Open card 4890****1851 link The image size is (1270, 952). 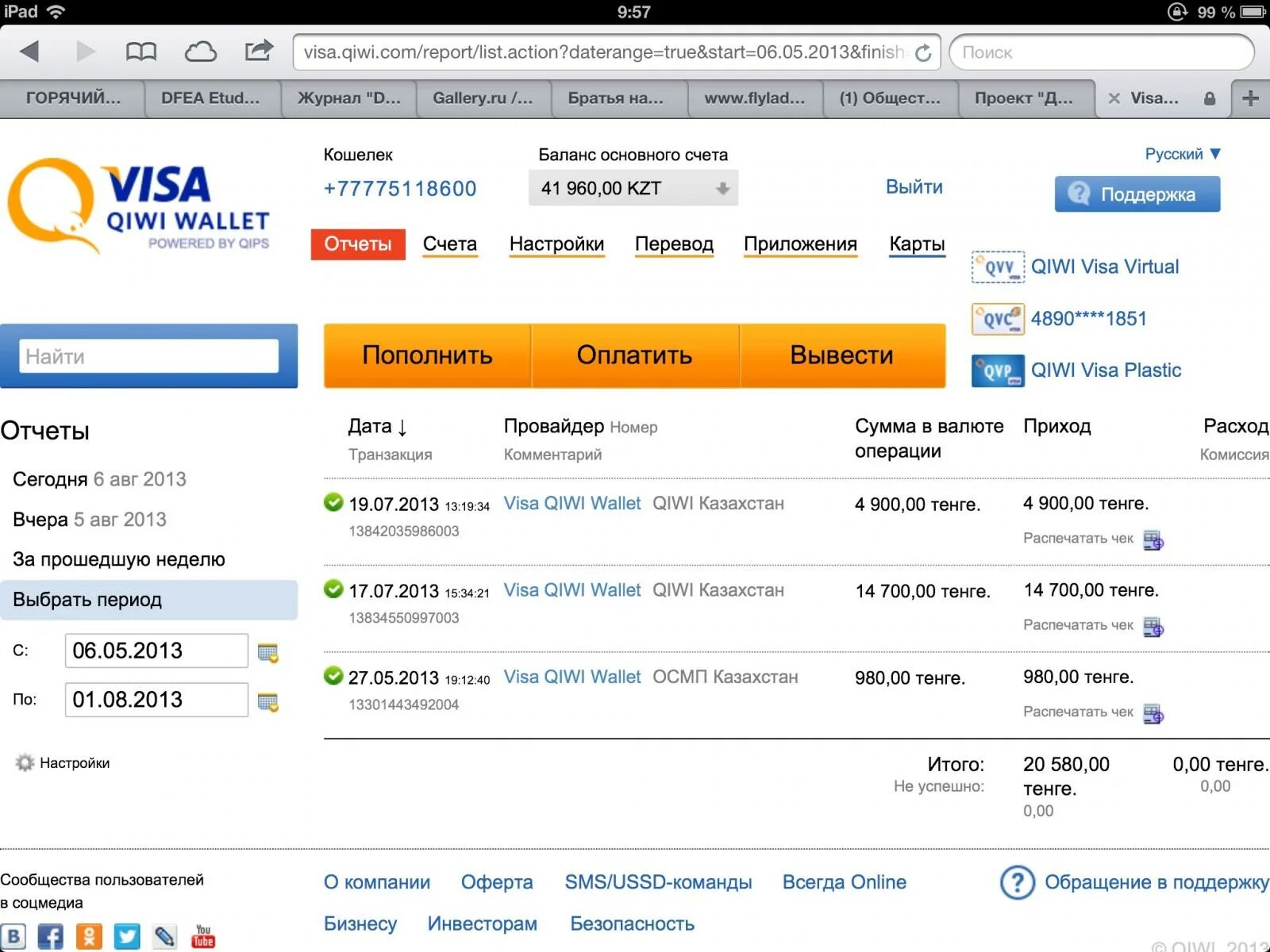pos(1089,319)
